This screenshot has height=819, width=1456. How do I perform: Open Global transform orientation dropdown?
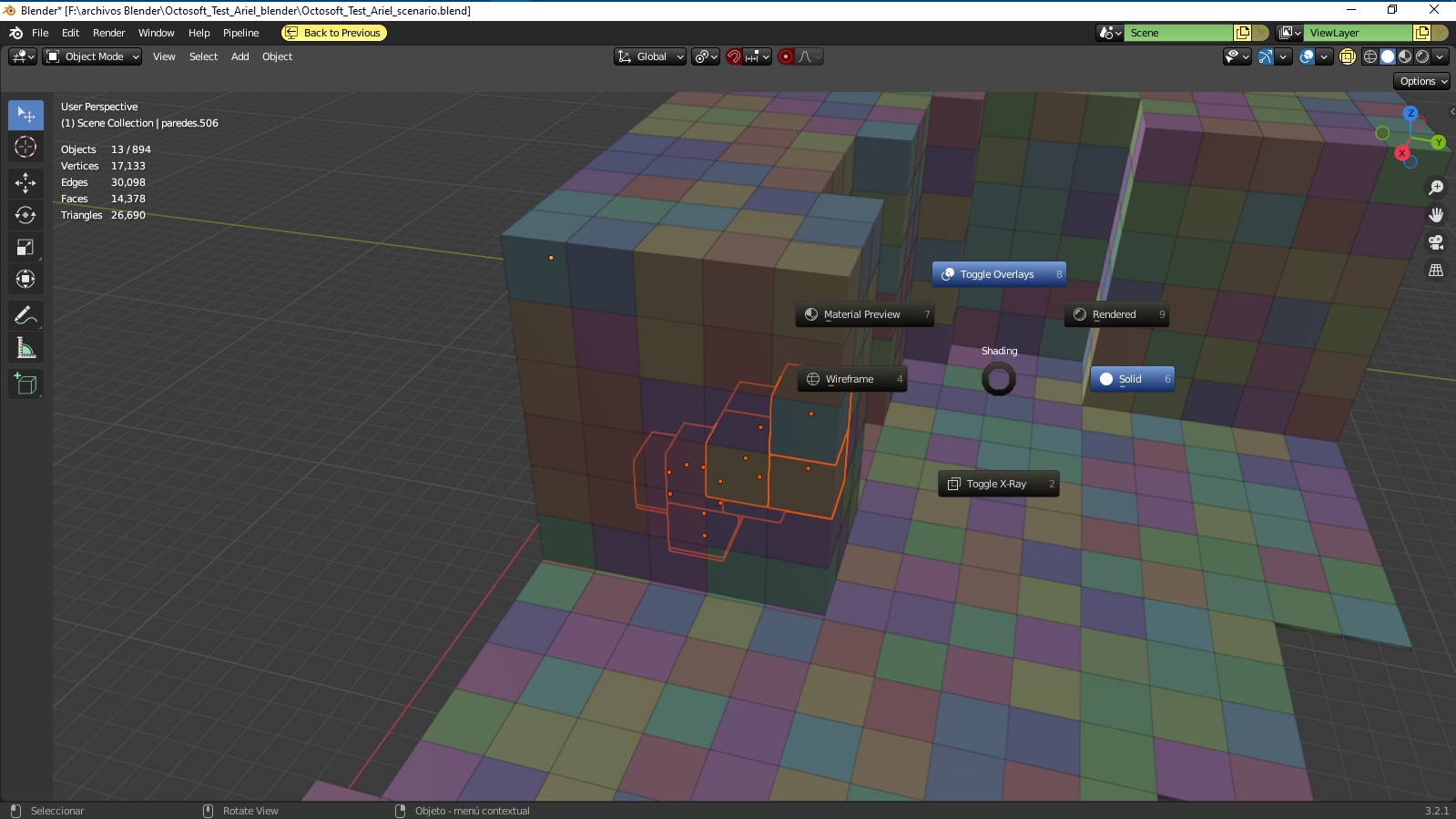650,56
